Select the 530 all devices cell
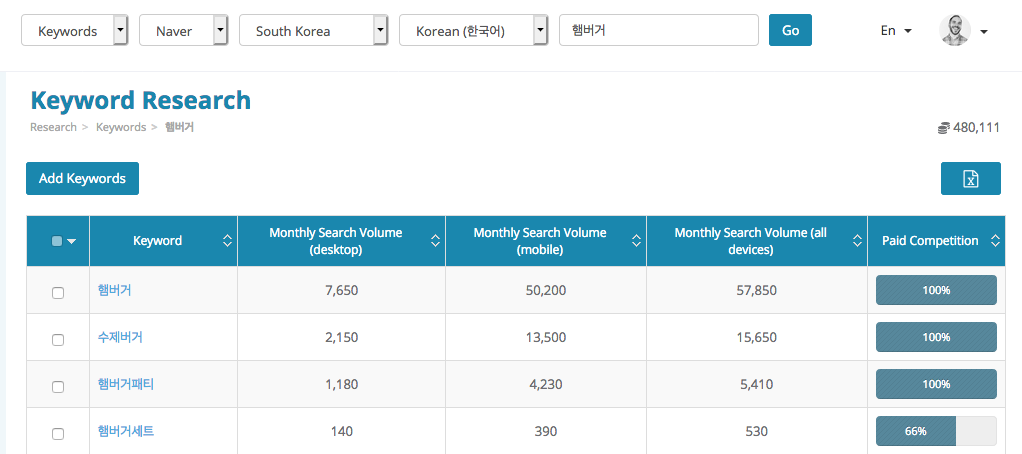The image size is (1022, 454). point(756,431)
